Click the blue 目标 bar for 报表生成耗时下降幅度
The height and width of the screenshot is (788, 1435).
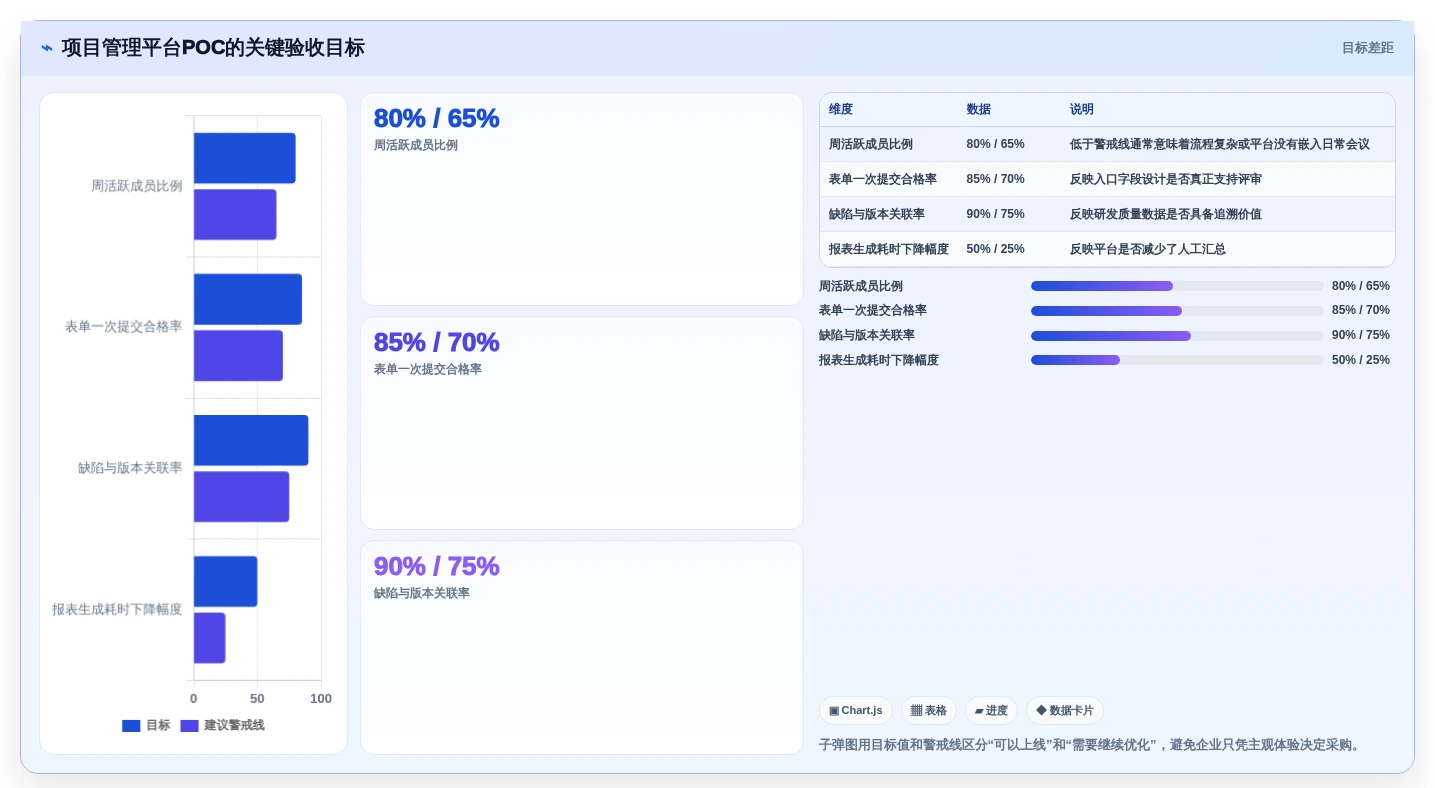point(226,582)
